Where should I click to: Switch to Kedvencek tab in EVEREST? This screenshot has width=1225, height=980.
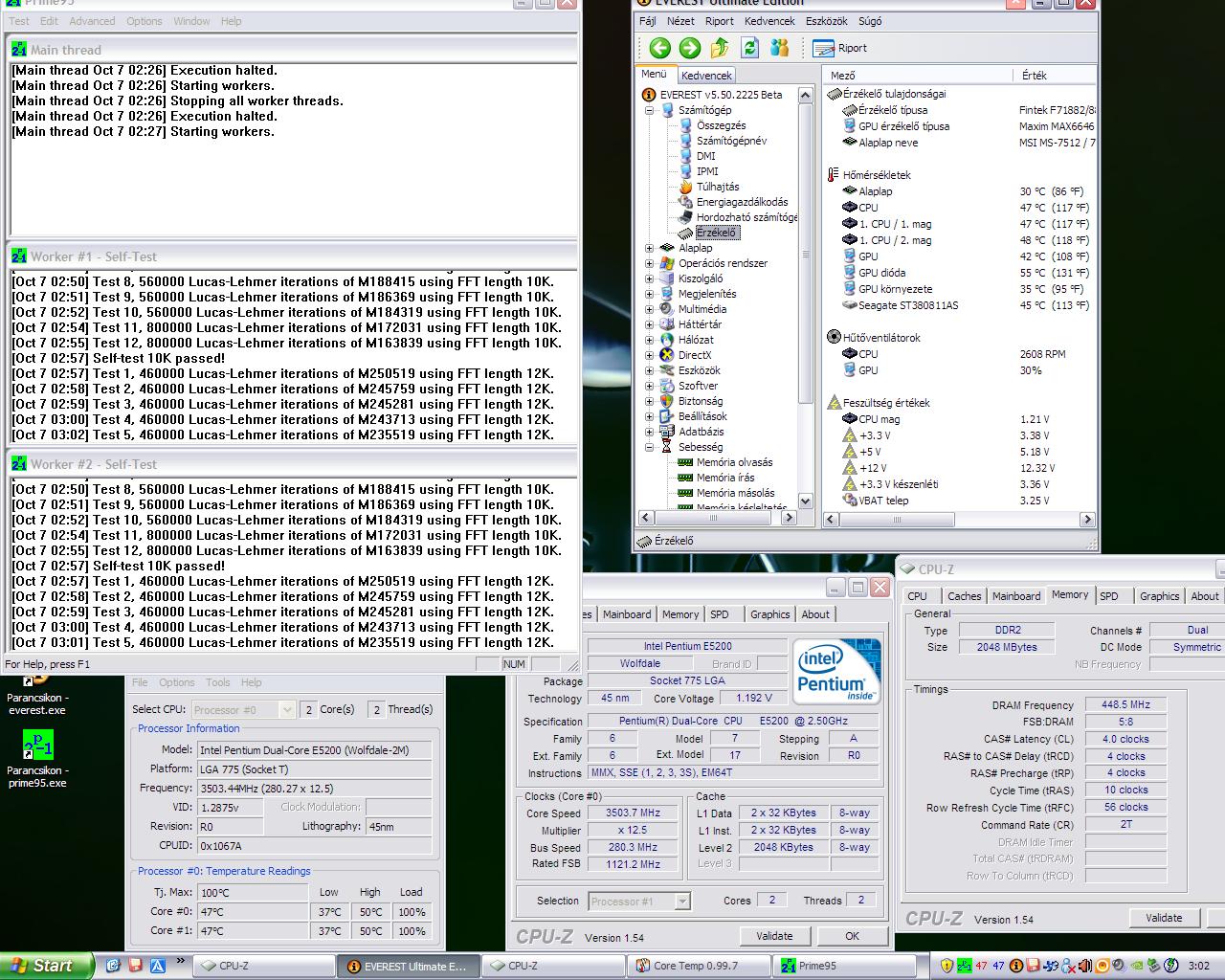tap(706, 76)
